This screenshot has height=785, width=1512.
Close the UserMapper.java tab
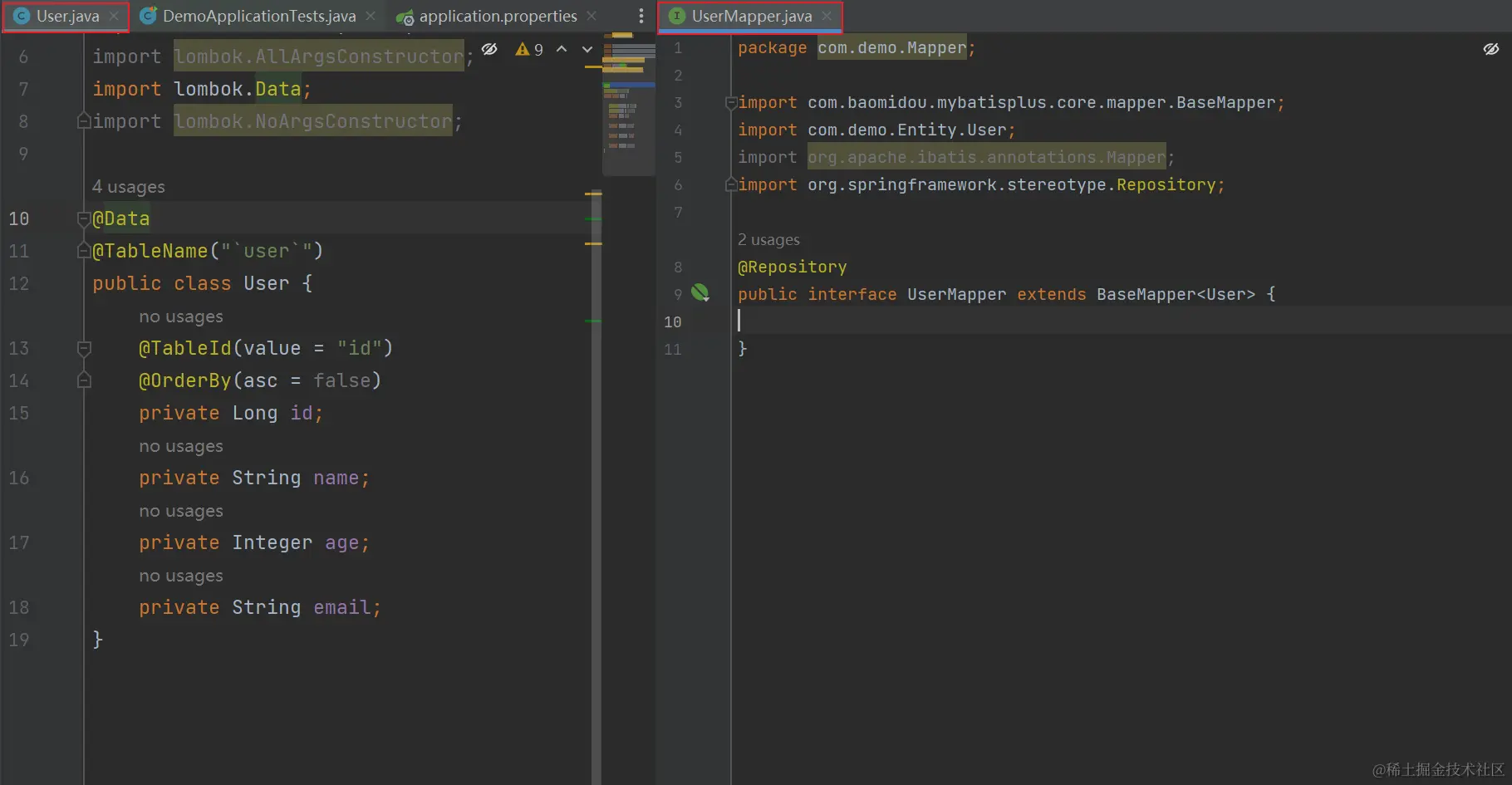[x=827, y=16]
